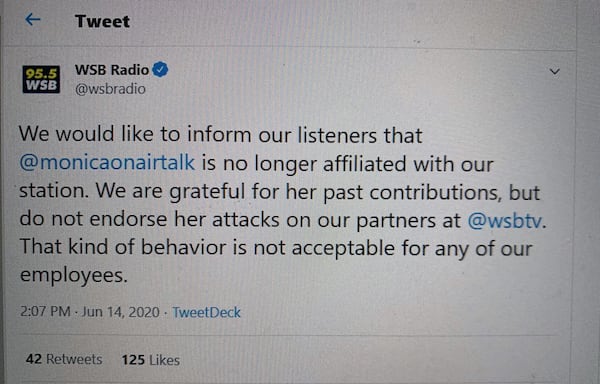The image size is (600, 384).
Task: Click the first line 'We would like to inform'
Action: pos(135,134)
